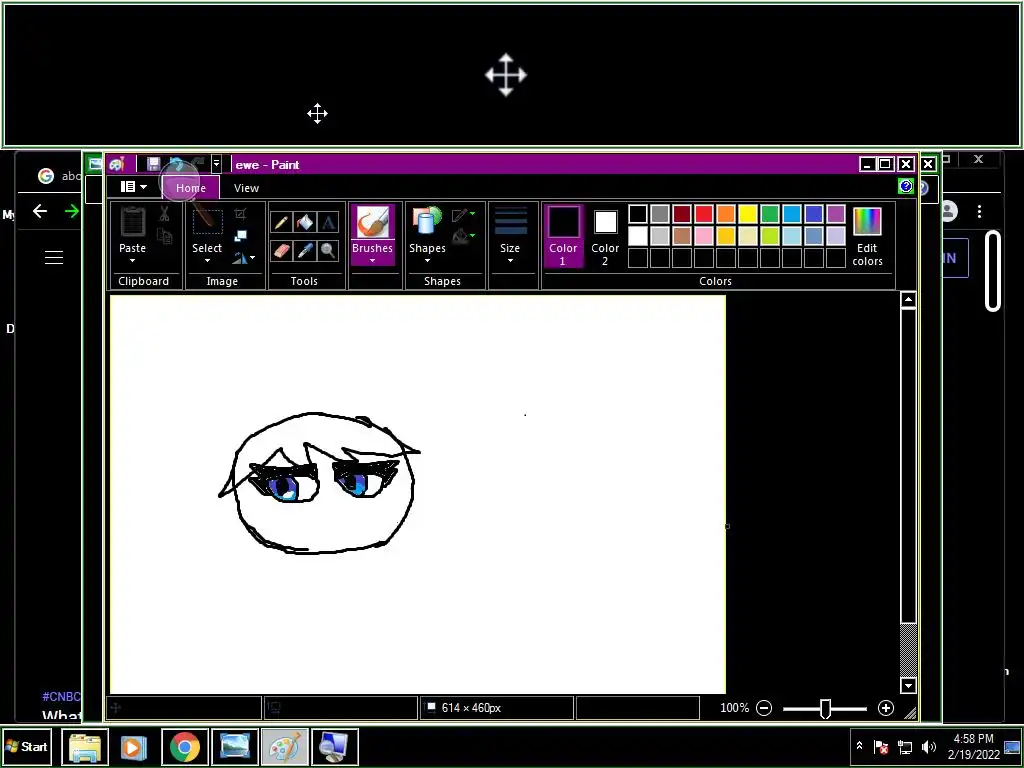Switch to the Home ribbon tab
Image resolution: width=1024 pixels, height=768 pixels.
191,188
